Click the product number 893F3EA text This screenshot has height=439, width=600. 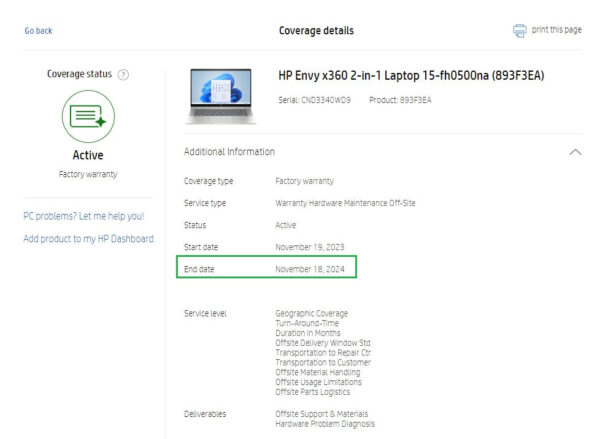(x=400, y=100)
